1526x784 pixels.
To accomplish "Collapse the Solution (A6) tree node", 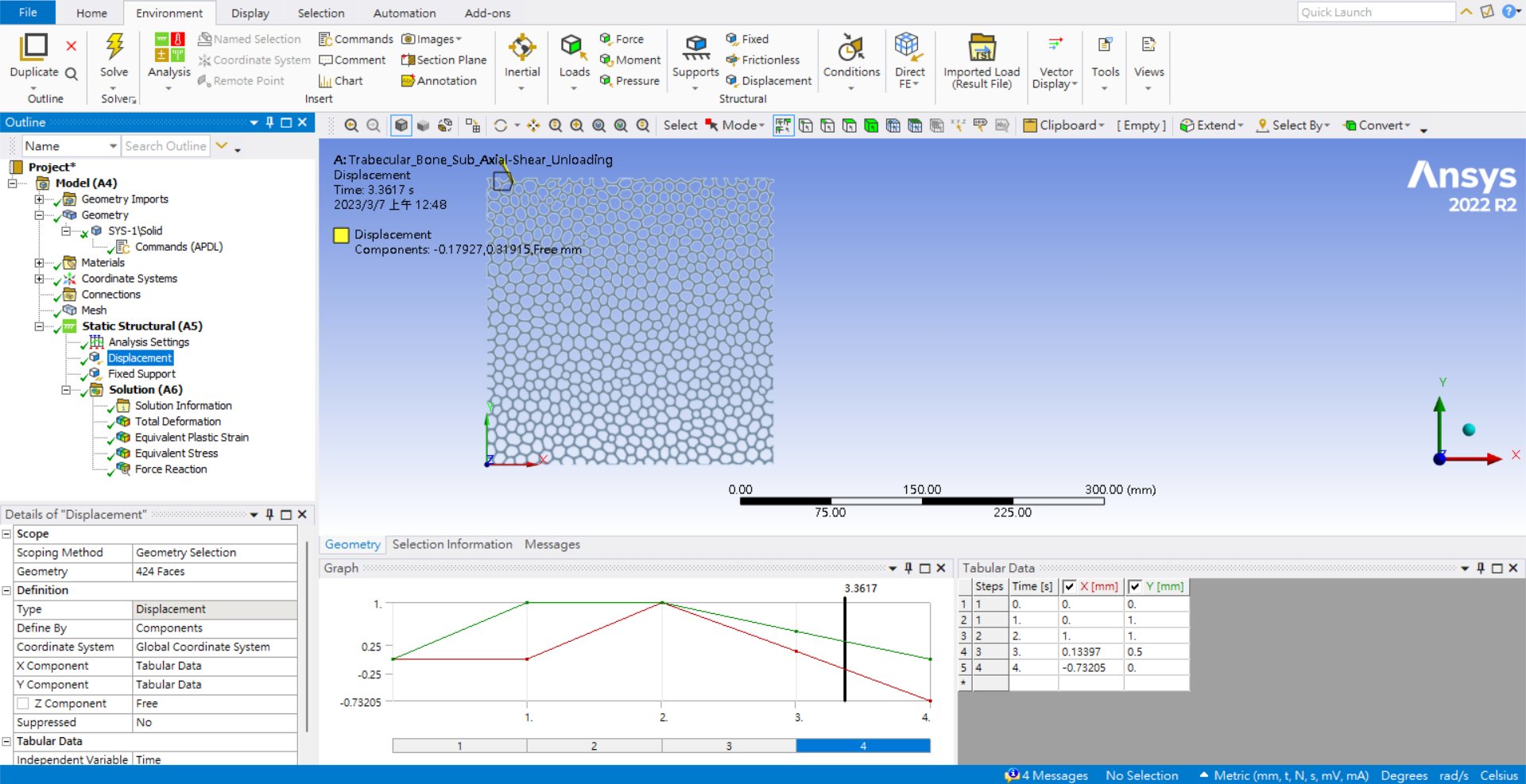I will pos(67,390).
